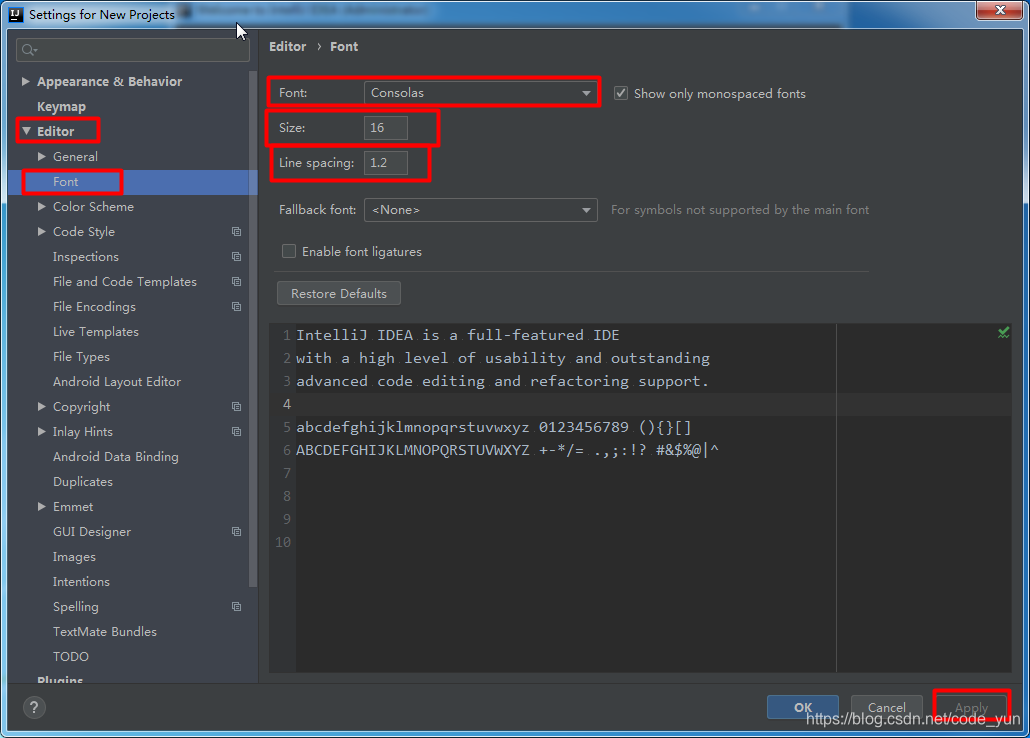Image resolution: width=1030 pixels, height=738 pixels.
Task: Click the green checkmark in preview editor
Action: tap(1004, 333)
